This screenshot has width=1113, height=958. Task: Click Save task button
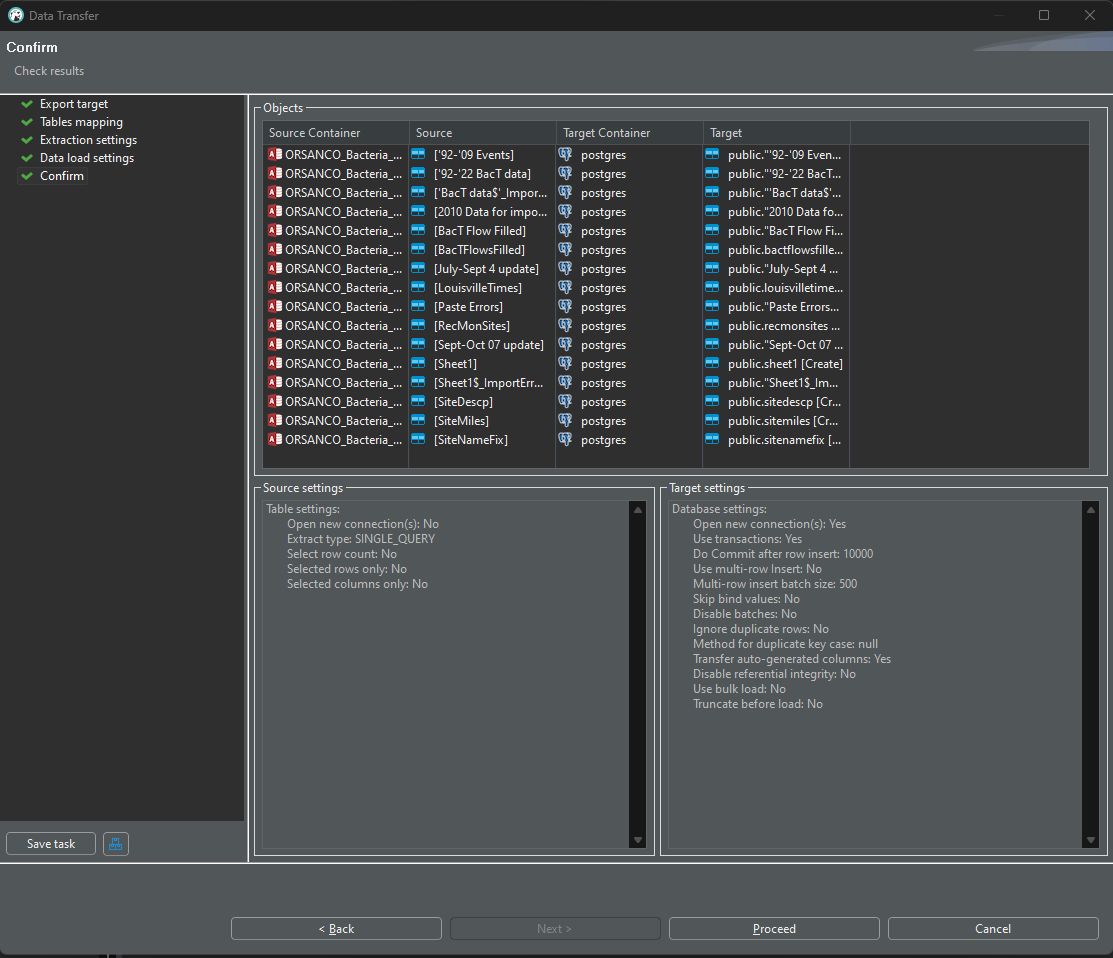click(x=51, y=843)
